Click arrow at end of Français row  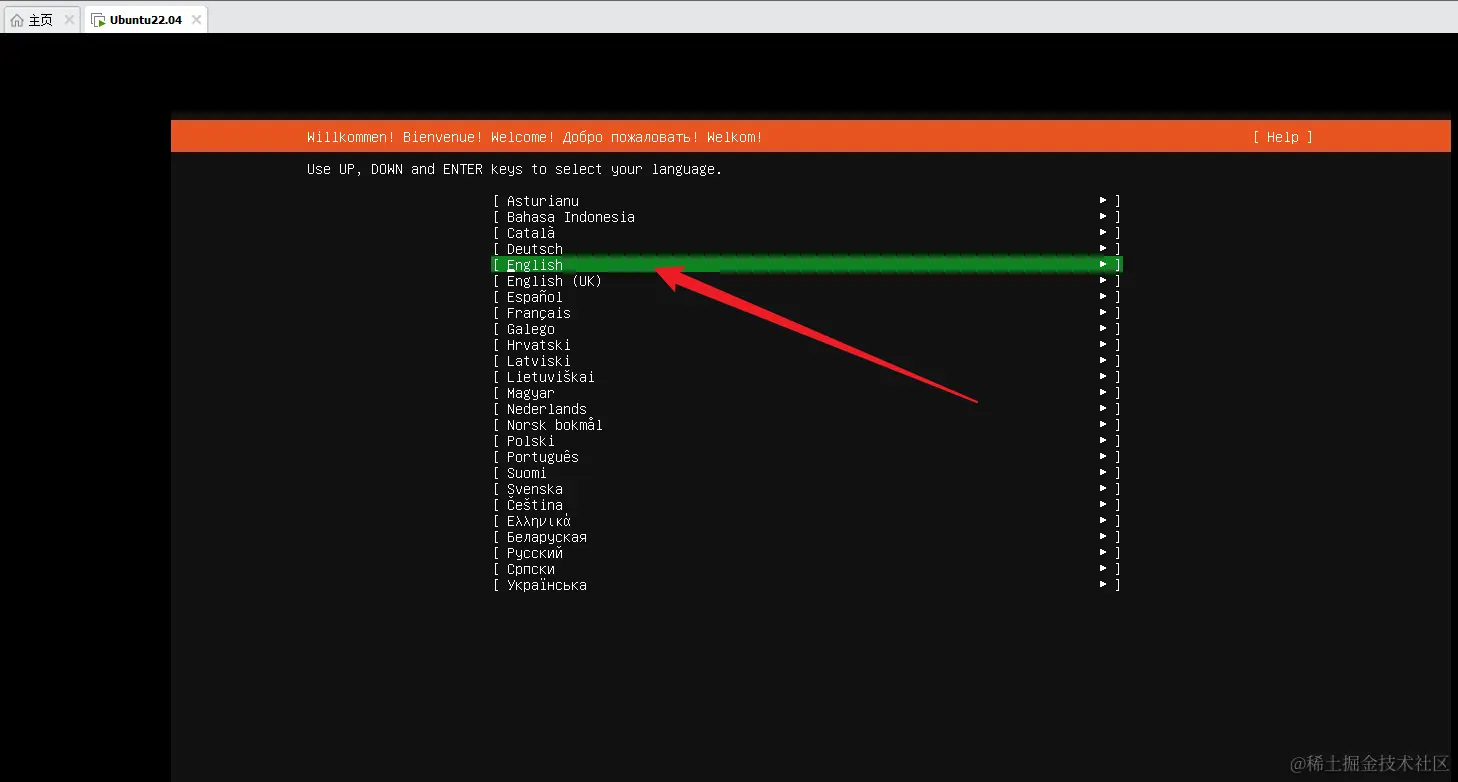pos(1103,313)
